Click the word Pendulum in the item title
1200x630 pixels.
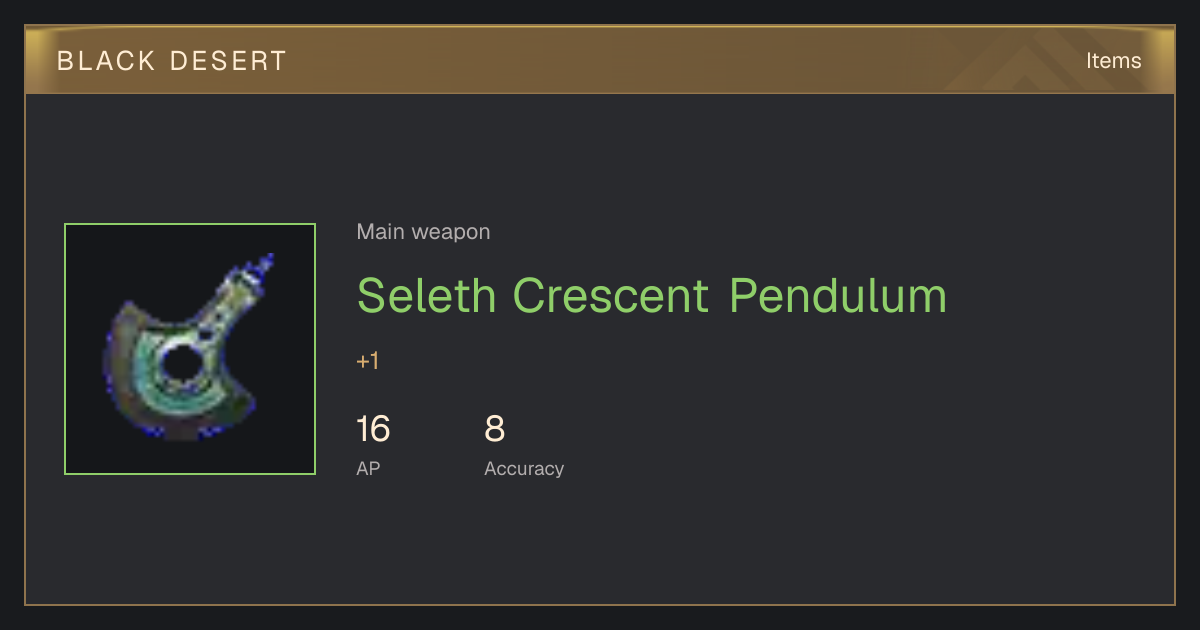coord(838,296)
